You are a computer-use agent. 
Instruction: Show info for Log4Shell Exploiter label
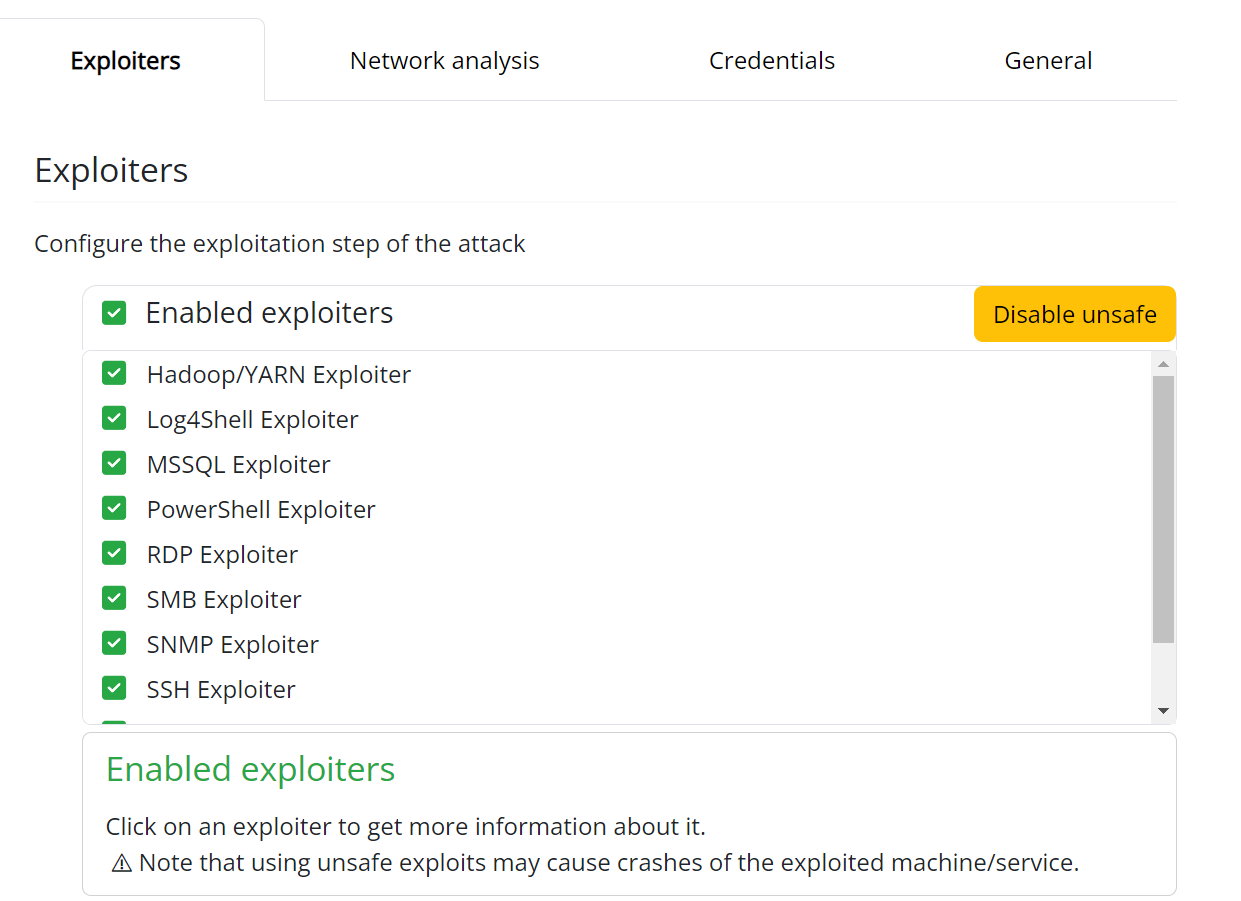(252, 420)
